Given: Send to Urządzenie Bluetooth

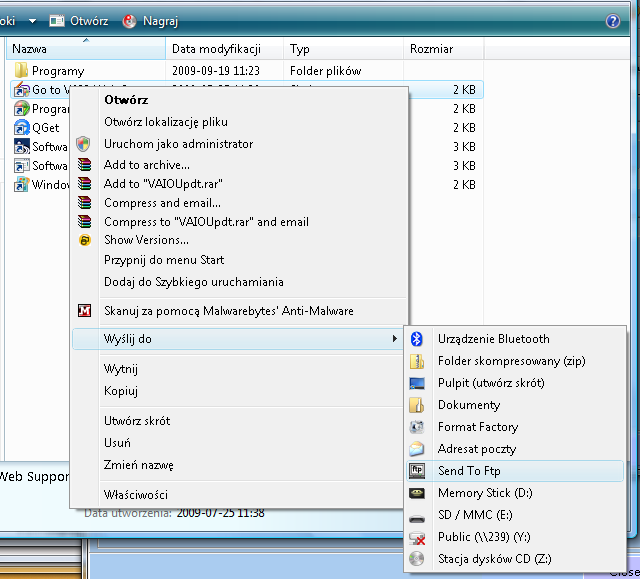Looking at the screenshot, I should (515, 339).
